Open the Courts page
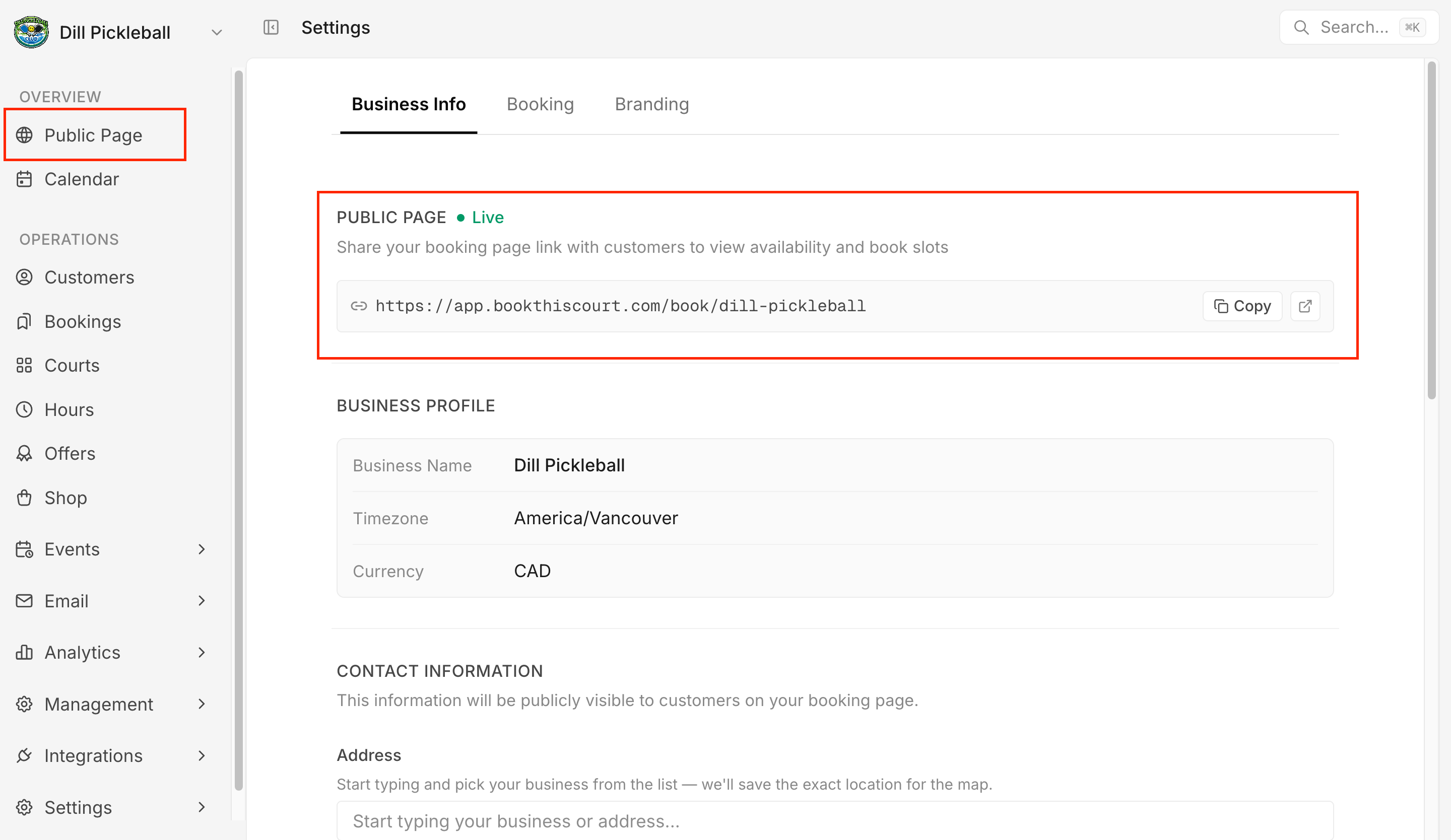The height and width of the screenshot is (840, 1451). pos(72,365)
